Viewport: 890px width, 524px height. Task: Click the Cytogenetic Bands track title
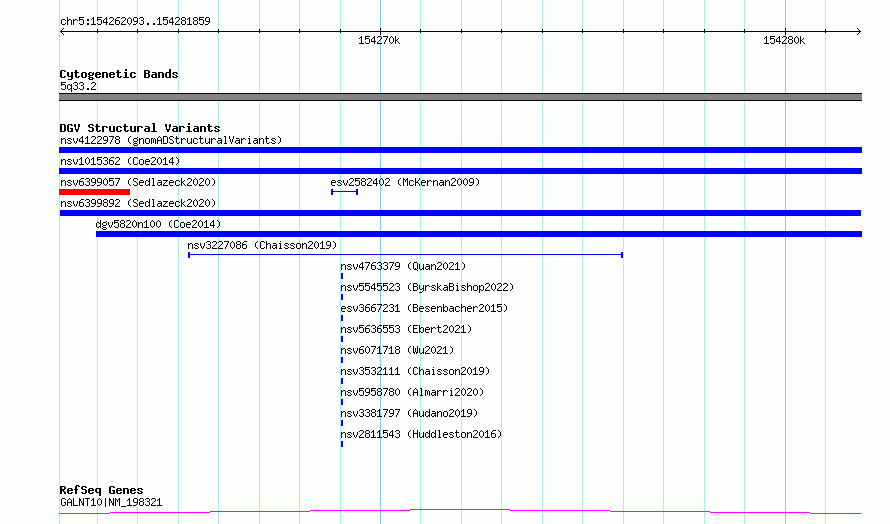[119, 74]
